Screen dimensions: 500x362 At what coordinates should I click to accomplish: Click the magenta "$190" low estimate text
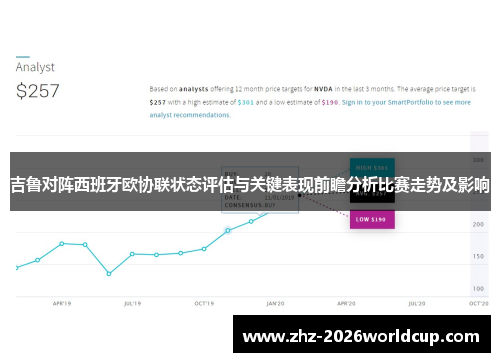coord(330,102)
